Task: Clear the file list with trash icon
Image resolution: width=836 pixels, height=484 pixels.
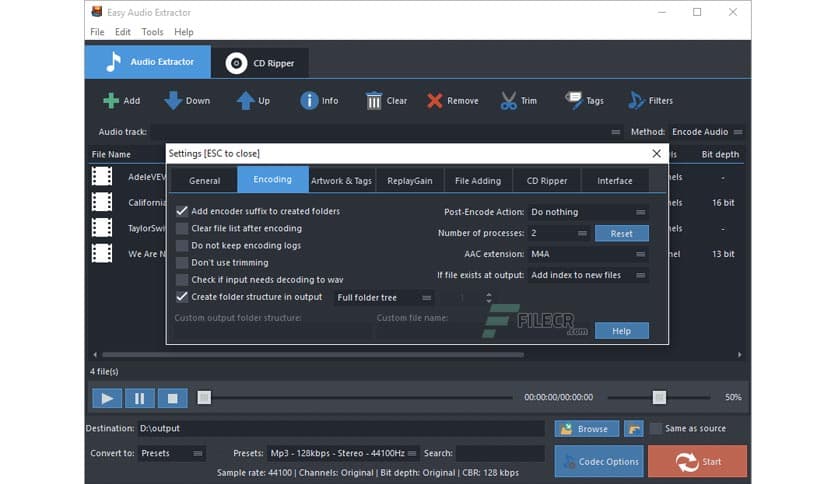Action: [x=374, y=100]
